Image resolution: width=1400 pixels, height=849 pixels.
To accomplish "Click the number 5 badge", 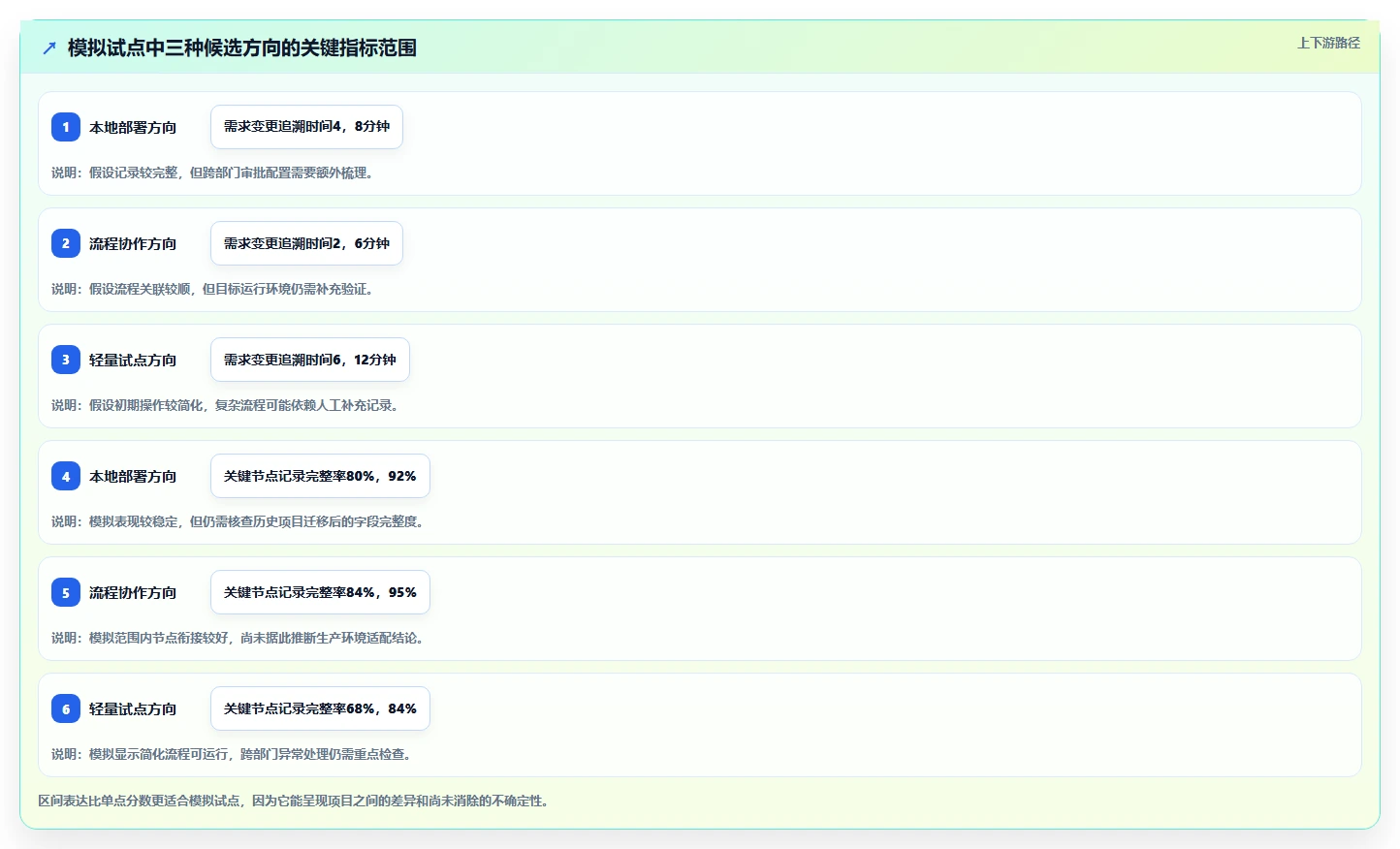I will 66,592.
